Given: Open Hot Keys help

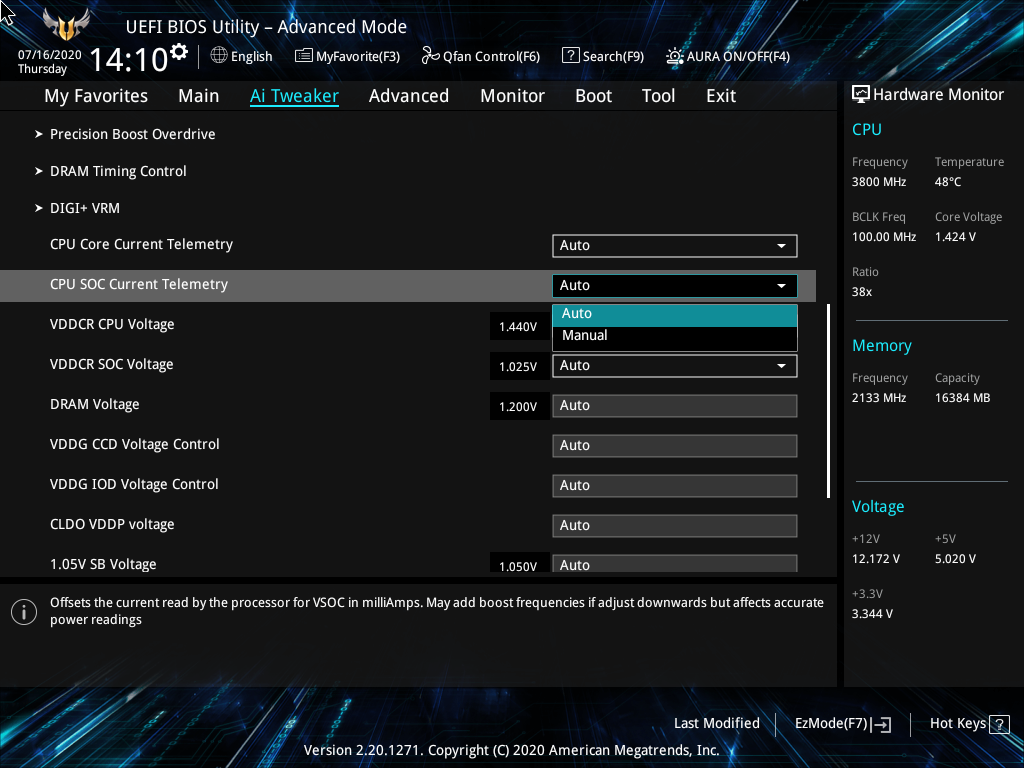Looking at the screenshot, I should point(957,724).
